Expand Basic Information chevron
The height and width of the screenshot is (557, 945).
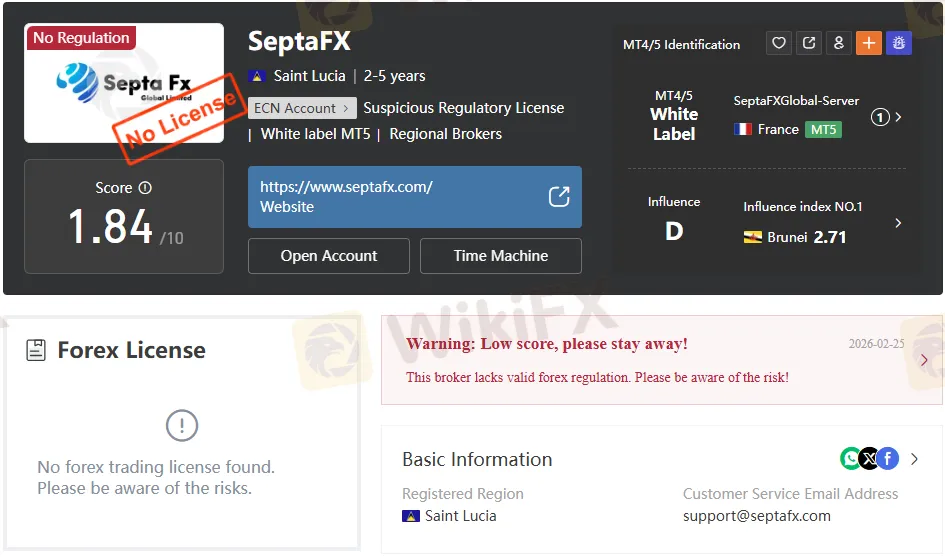click(x=914, y=459)
